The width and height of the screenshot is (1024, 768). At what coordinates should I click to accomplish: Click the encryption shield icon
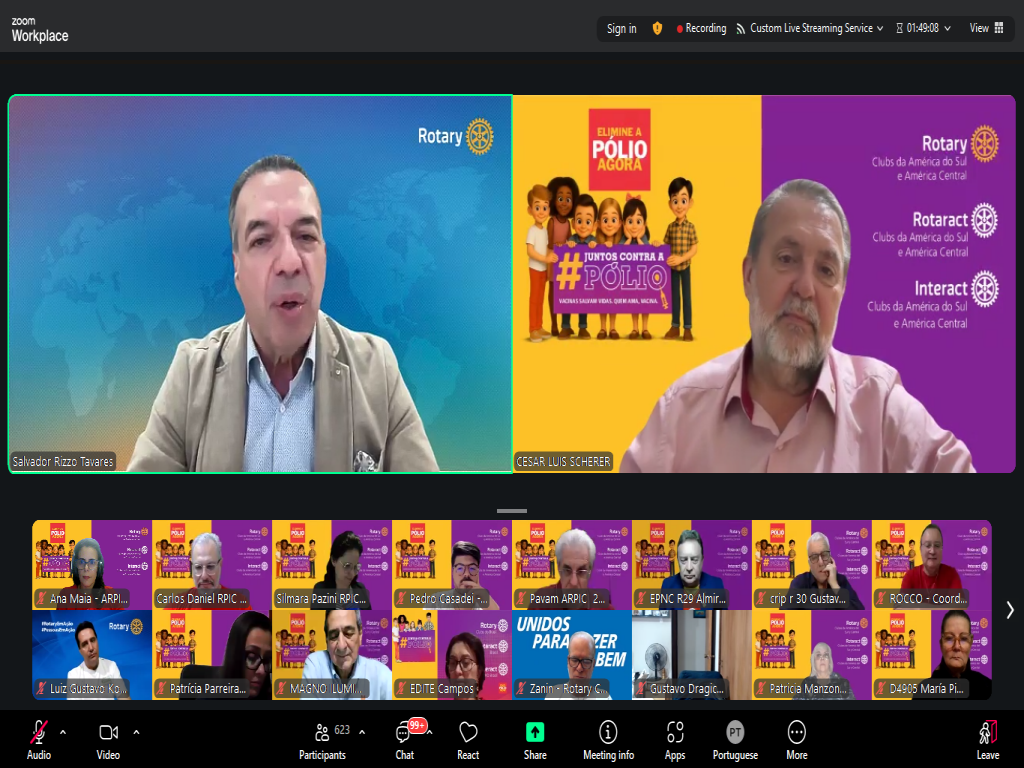657,29
